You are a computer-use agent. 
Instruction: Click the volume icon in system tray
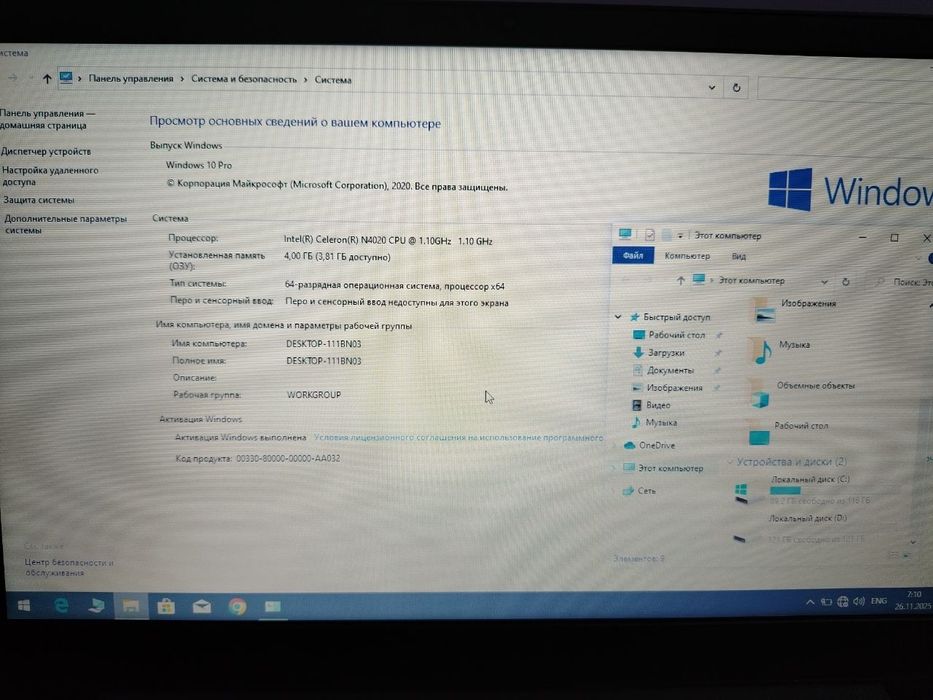tap(859, 601)
